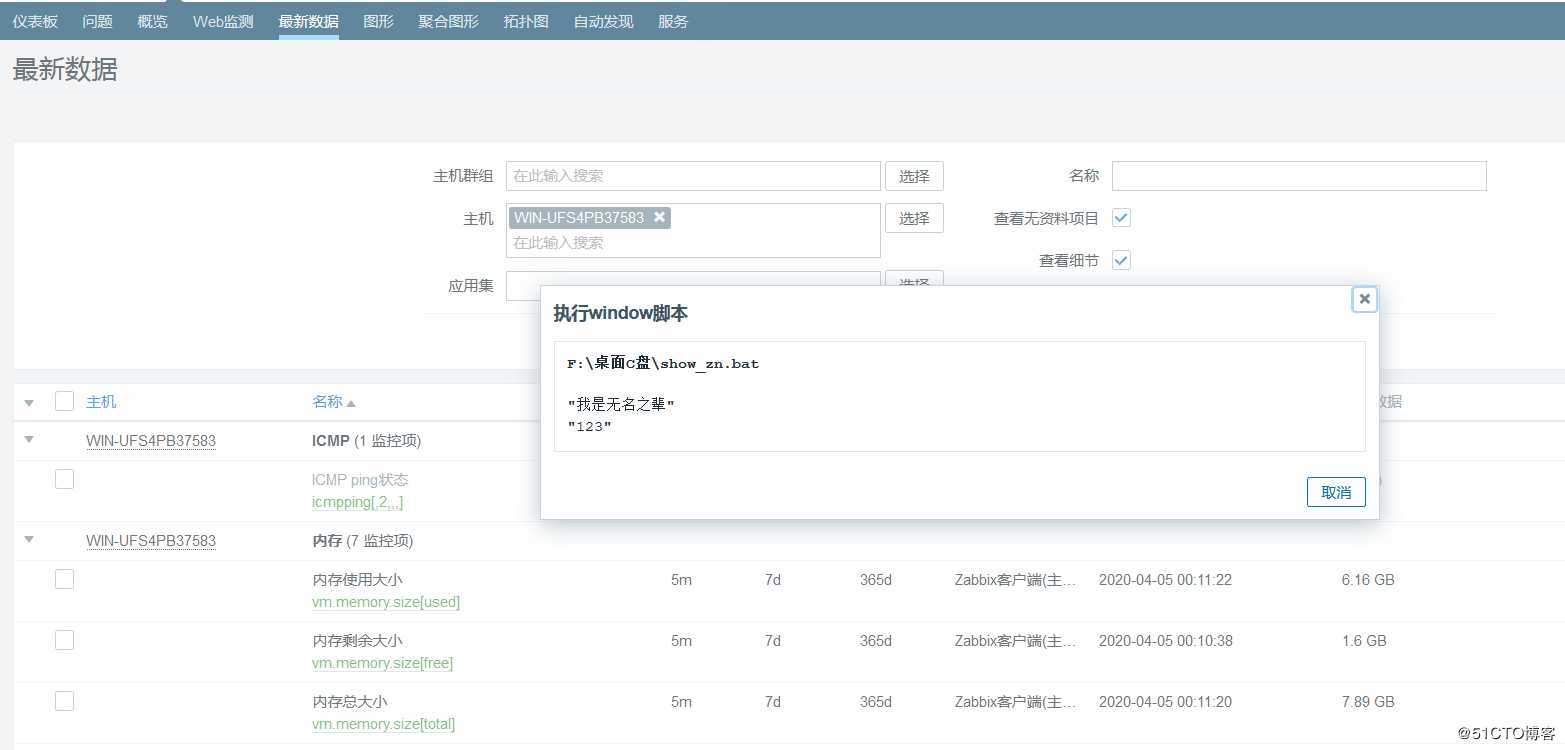Open 仪表板 menu tab

pos(35,21)
